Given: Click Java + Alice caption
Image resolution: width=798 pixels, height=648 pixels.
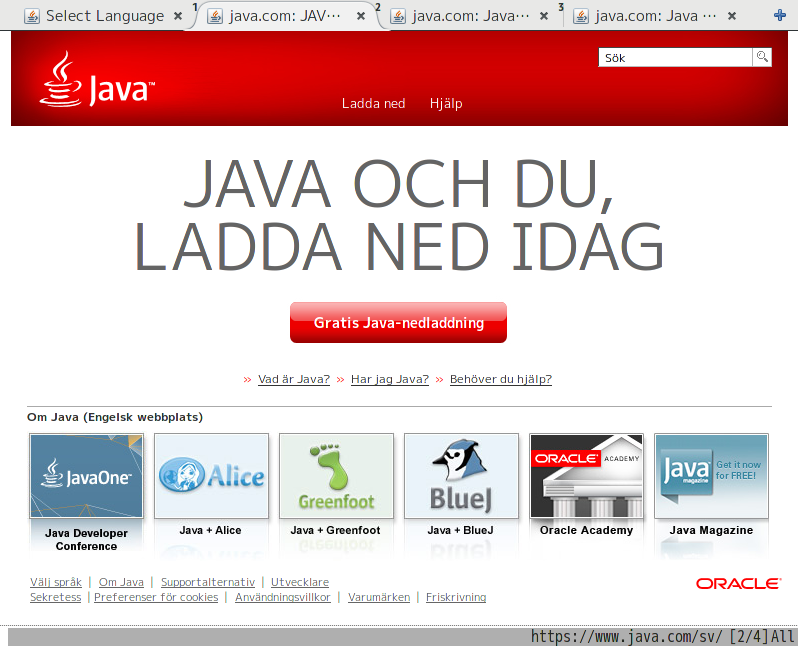Looking at the screenshot, I should point(210,530).
